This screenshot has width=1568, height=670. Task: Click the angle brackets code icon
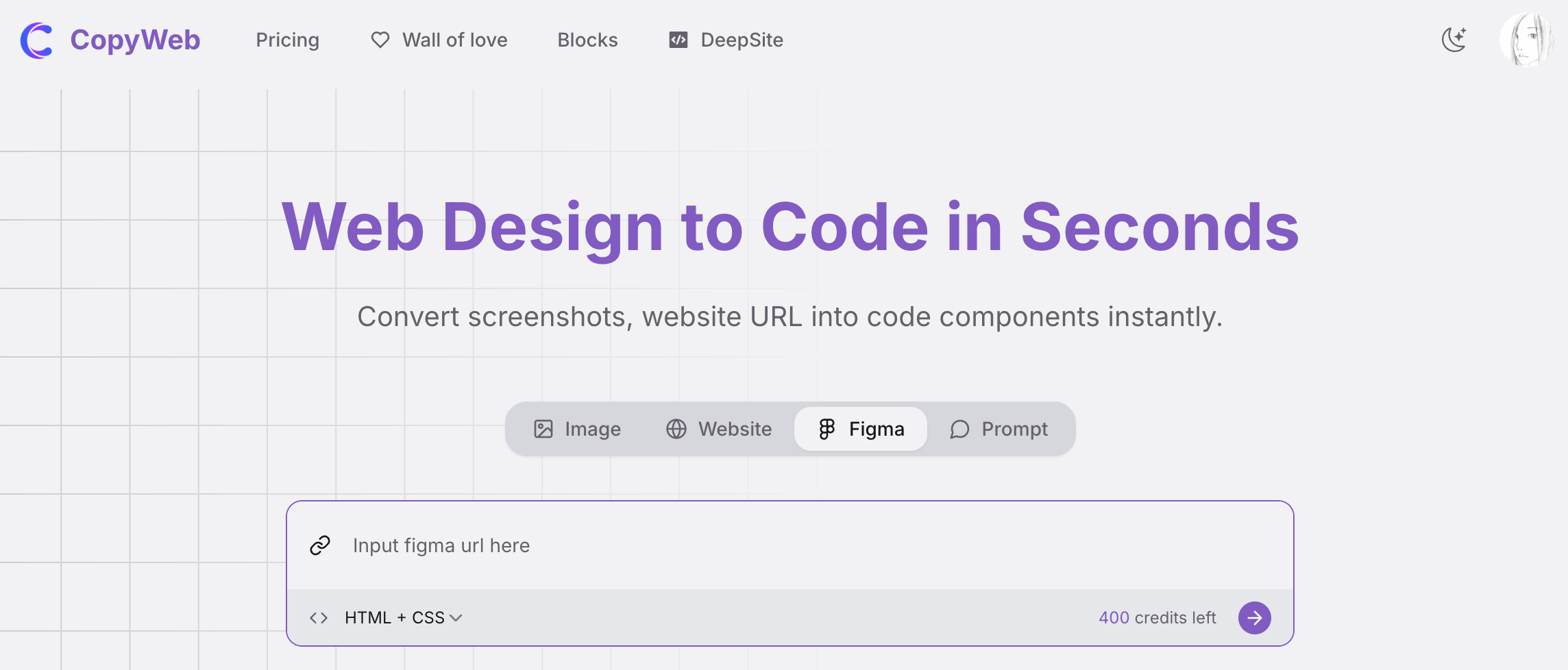319,618
